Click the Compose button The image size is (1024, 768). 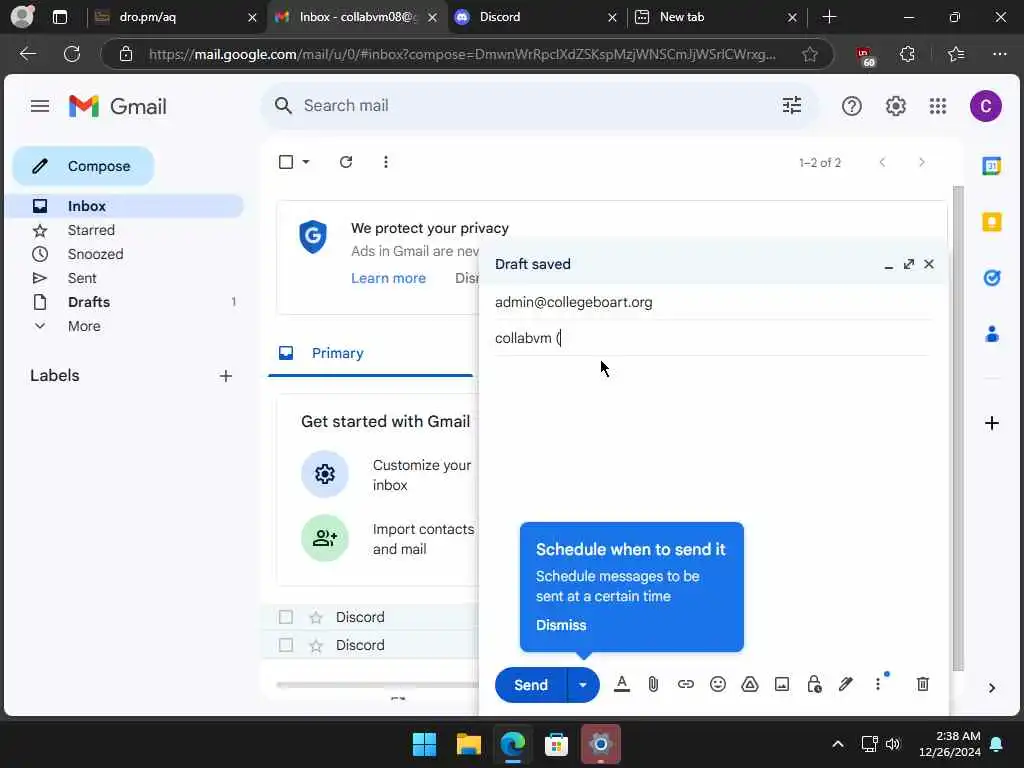coord(84,166)
